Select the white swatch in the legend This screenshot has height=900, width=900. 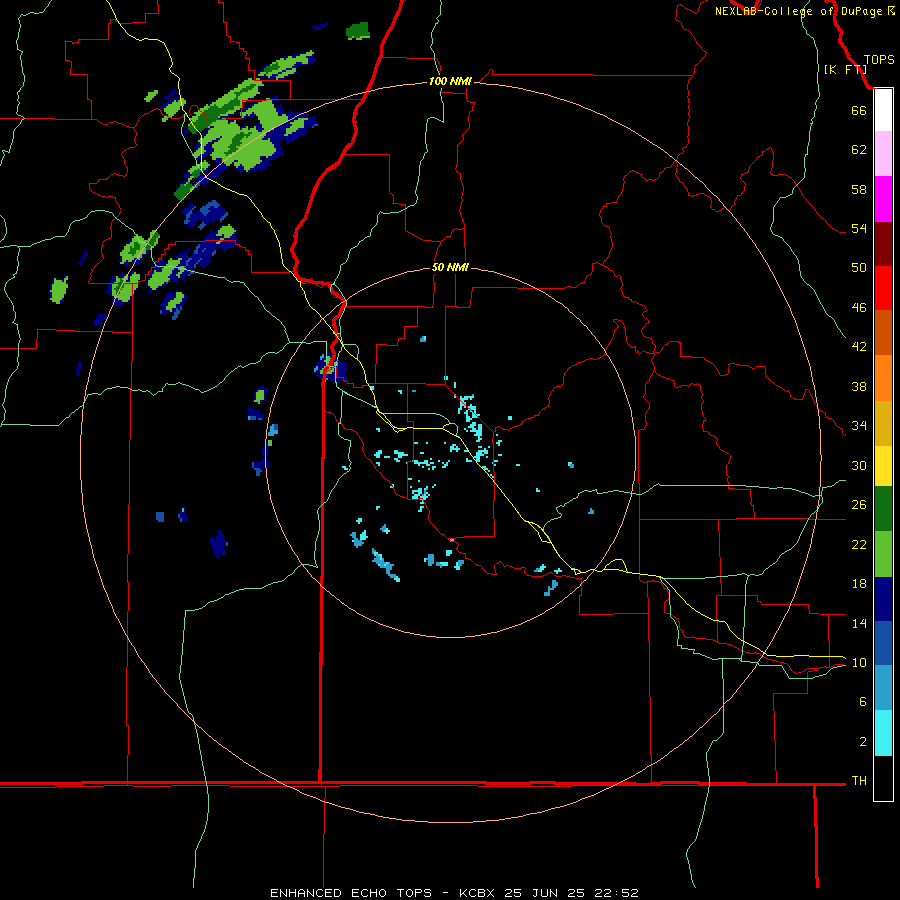pos(883,110)
